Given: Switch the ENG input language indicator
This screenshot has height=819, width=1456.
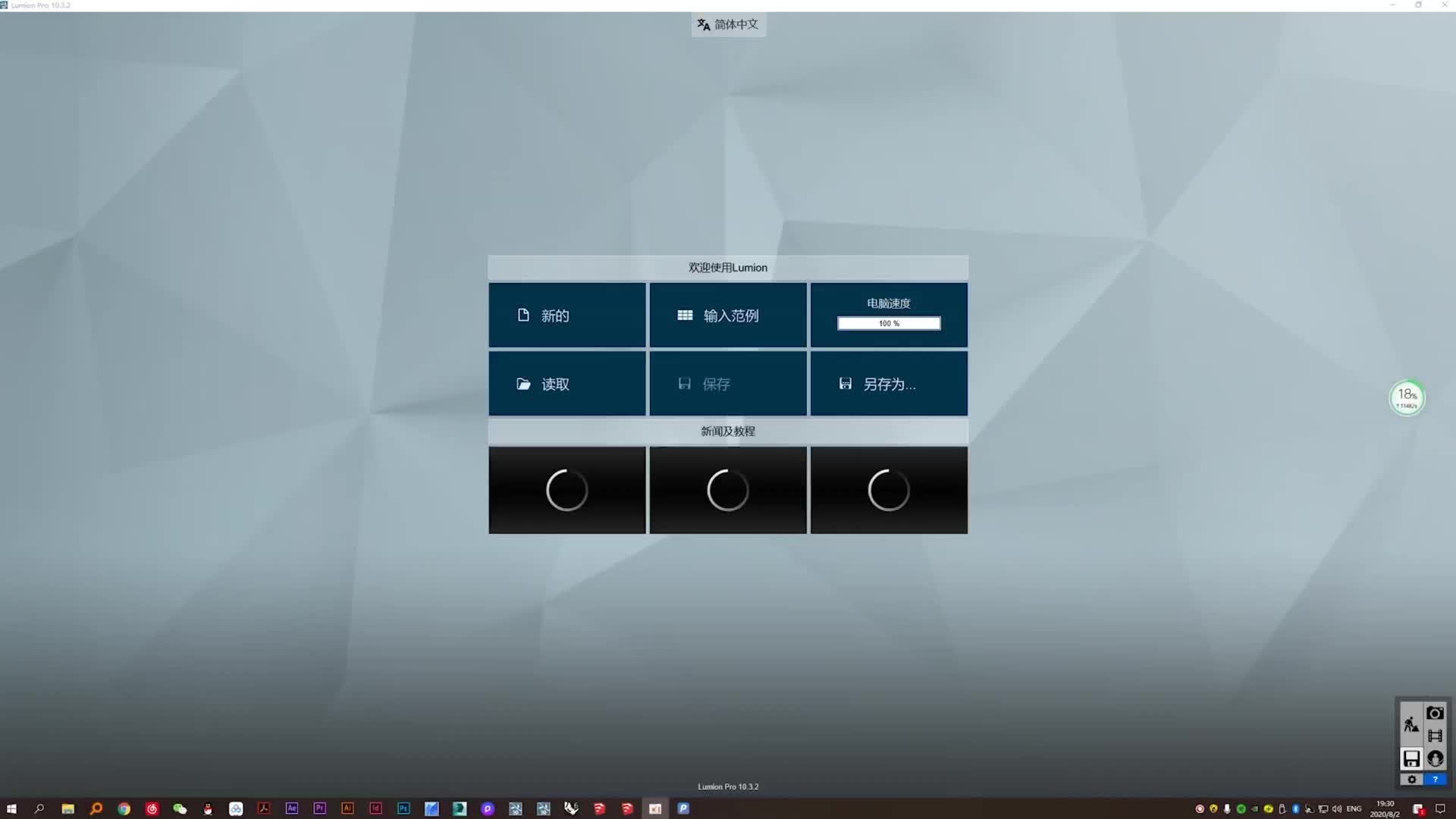Looking at the screenshot, I should (x=1354, y=808).
